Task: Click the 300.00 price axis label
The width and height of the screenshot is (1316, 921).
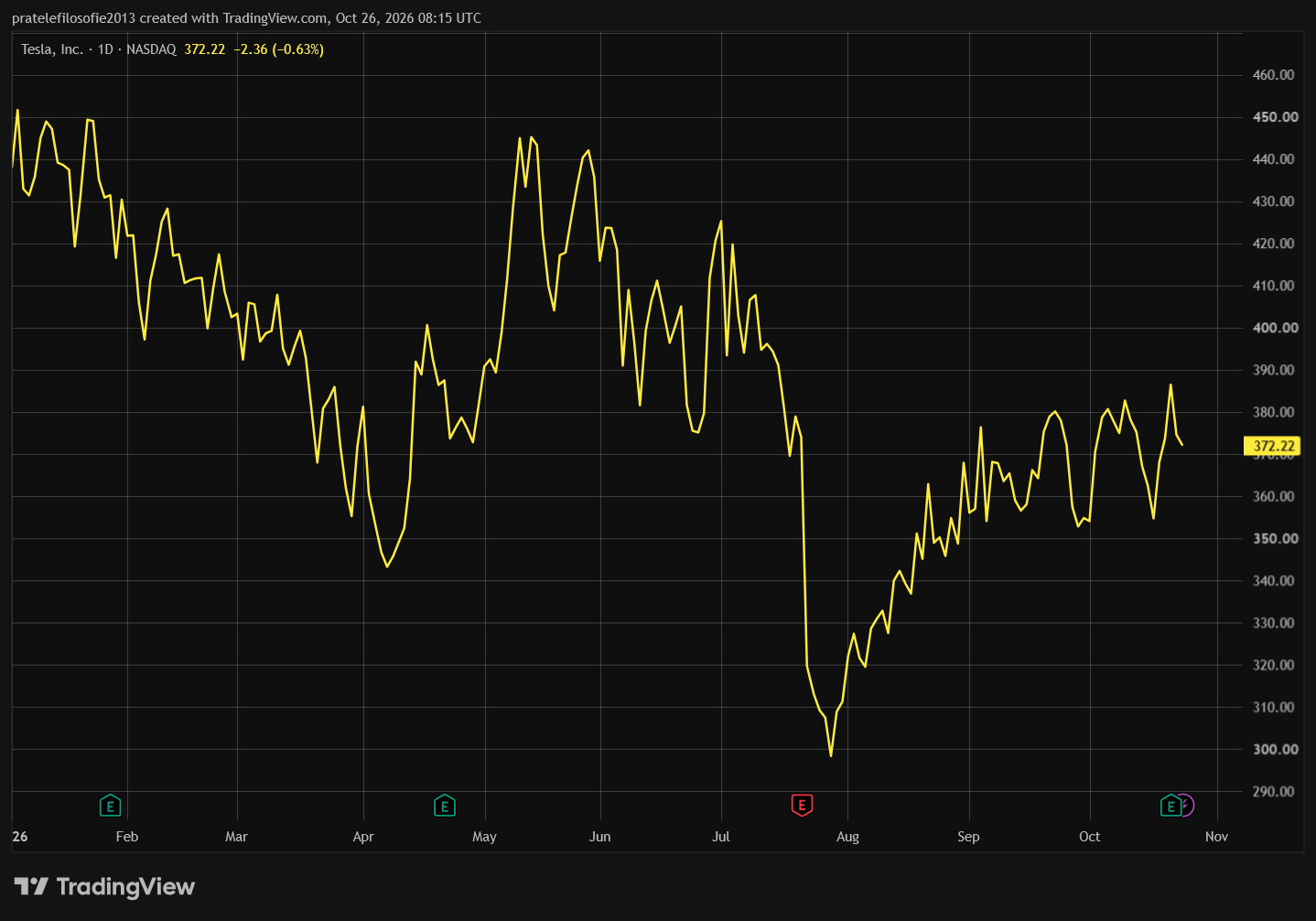Action: (x=1276, y=749)
